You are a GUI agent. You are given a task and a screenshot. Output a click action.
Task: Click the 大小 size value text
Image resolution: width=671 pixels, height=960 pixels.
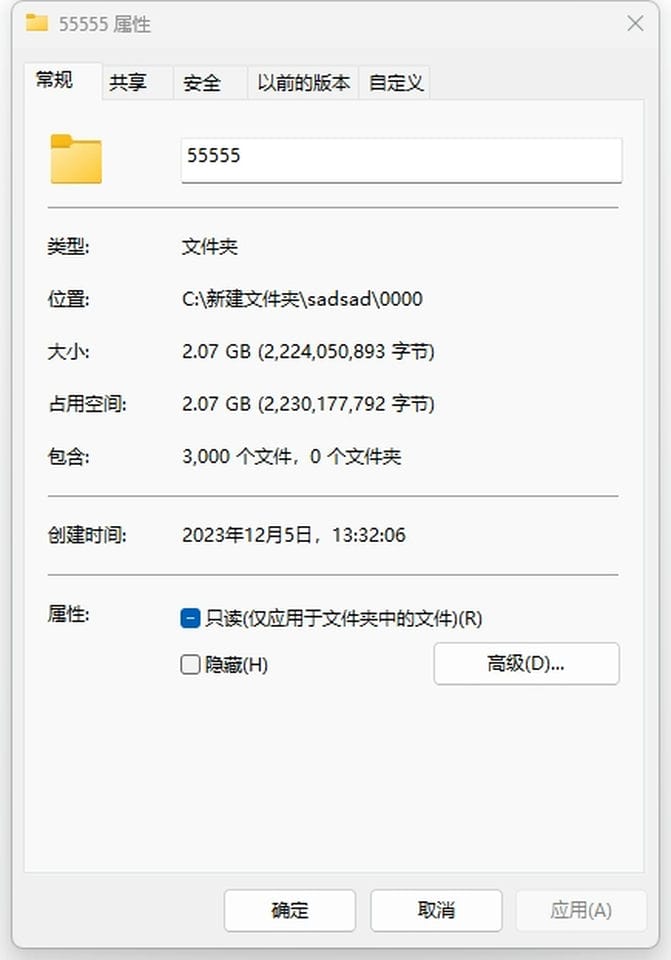308,351
